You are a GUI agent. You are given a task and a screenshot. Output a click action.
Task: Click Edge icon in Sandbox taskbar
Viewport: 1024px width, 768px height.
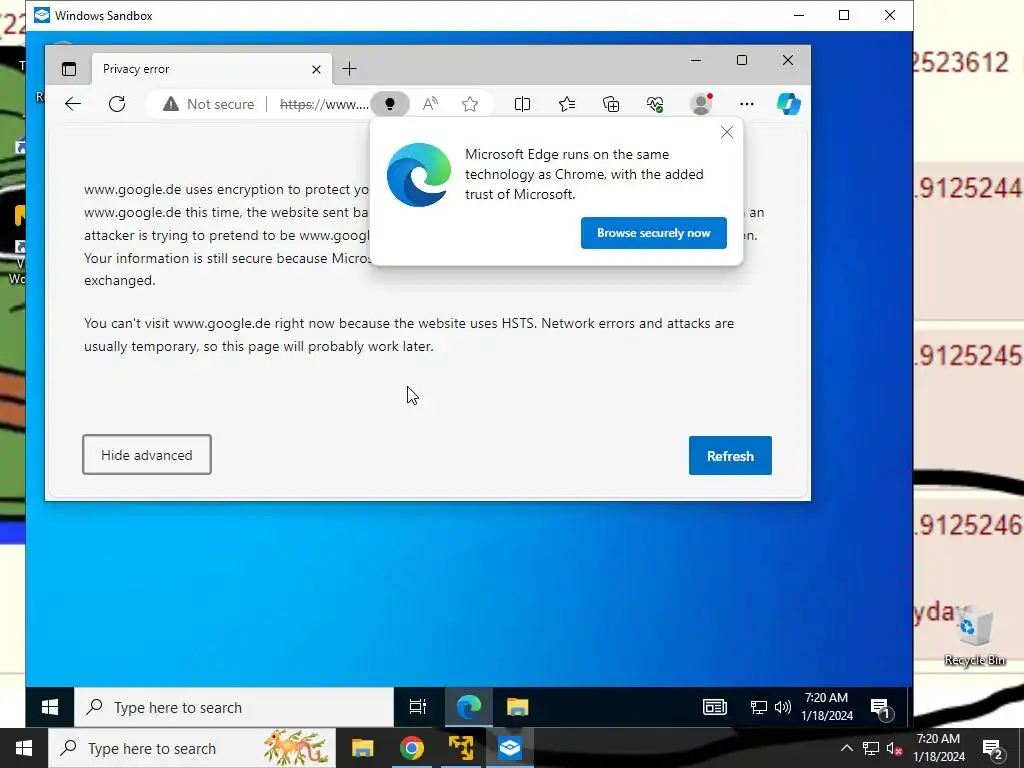pos(468,707)
